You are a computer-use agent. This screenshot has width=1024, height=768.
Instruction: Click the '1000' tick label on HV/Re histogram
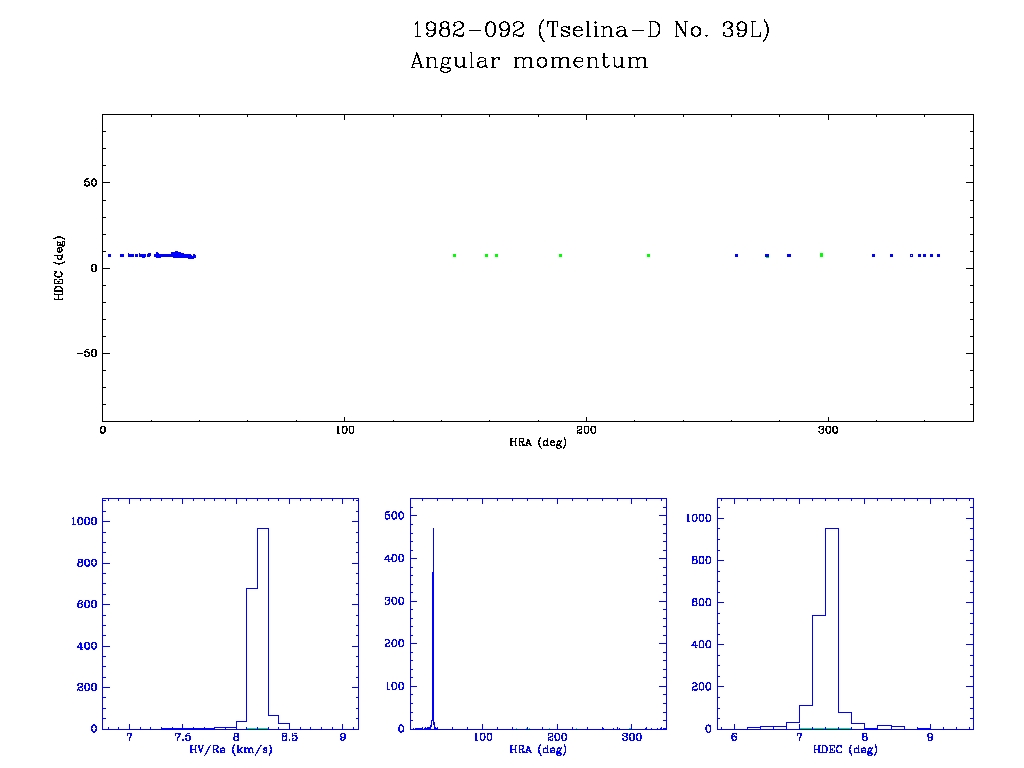tap(84, 521)
